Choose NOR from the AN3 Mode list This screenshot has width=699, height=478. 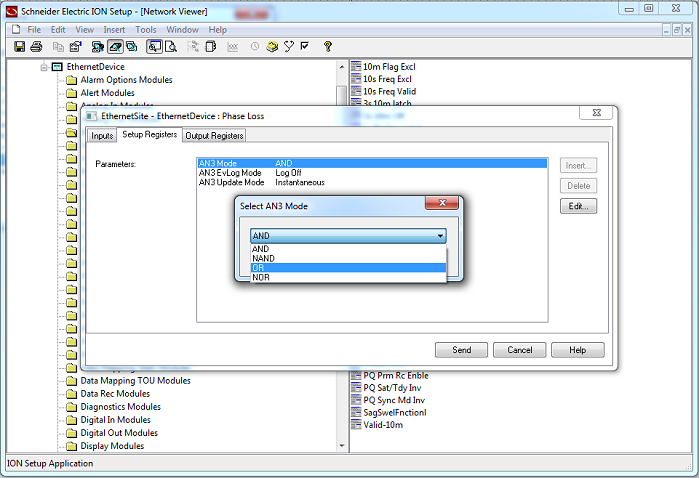point(349,277)
